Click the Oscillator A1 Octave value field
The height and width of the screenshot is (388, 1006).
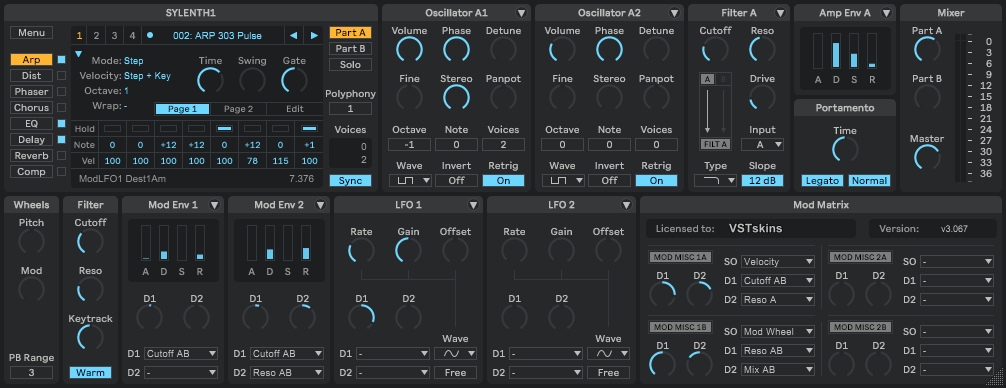[x=409, y=145]
